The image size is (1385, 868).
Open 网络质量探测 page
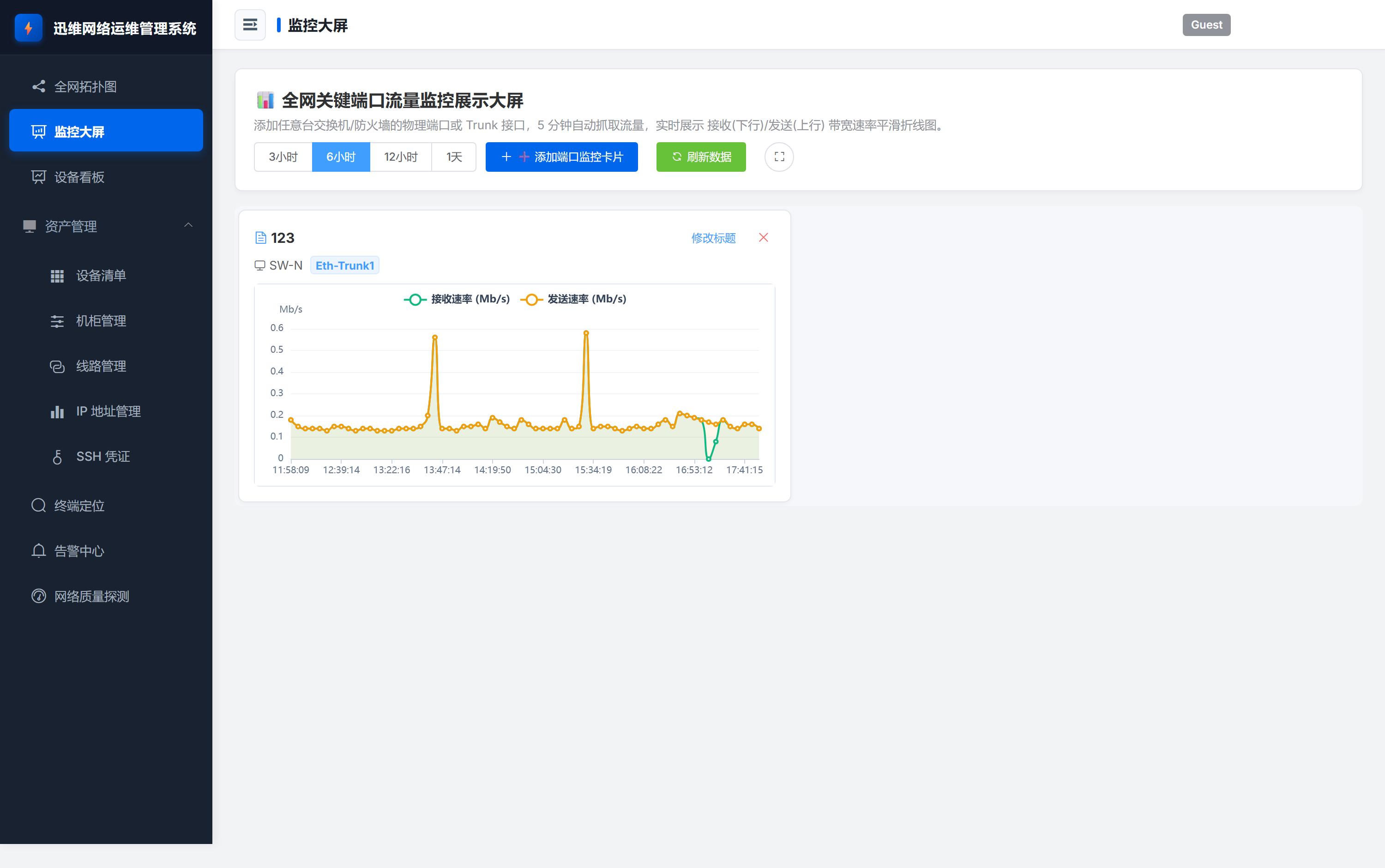[x=106, y=597]
